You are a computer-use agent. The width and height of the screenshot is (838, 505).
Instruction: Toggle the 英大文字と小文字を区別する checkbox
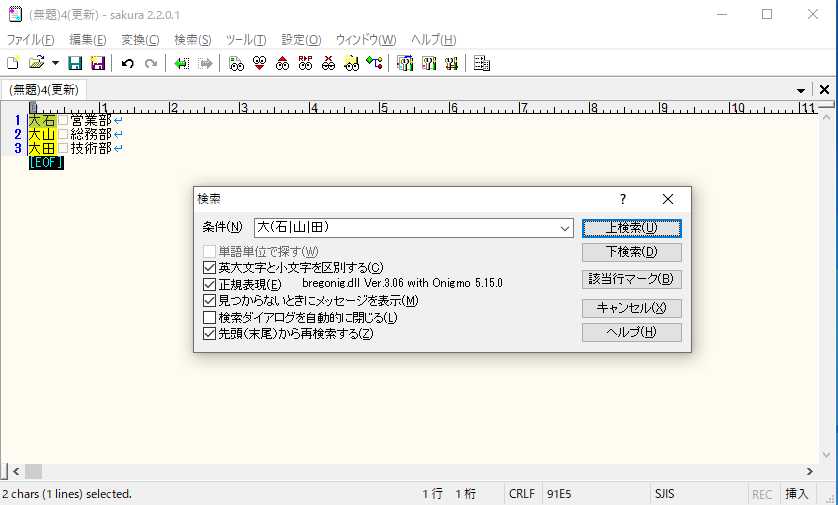coord(209,267)
